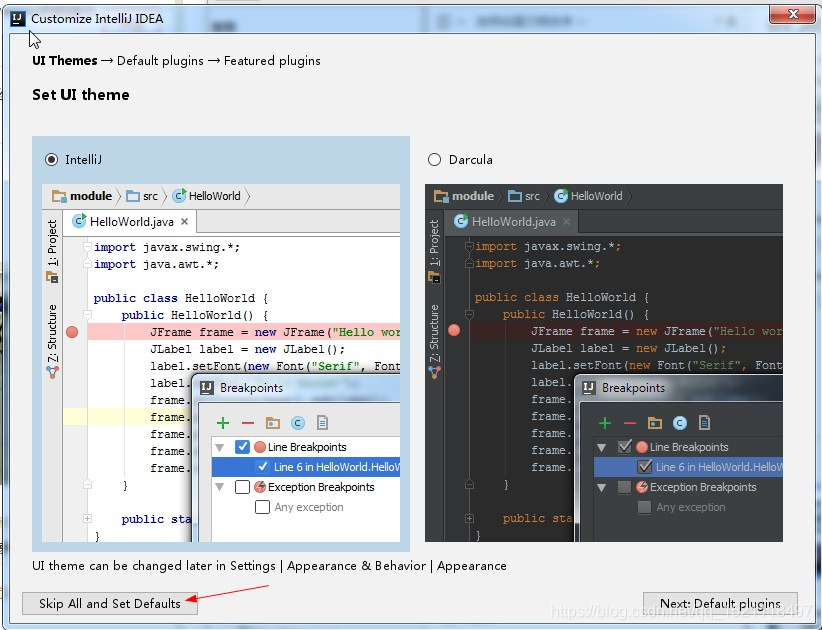Click document icon in light Breakpoints preview

click(x=322, y=422)
